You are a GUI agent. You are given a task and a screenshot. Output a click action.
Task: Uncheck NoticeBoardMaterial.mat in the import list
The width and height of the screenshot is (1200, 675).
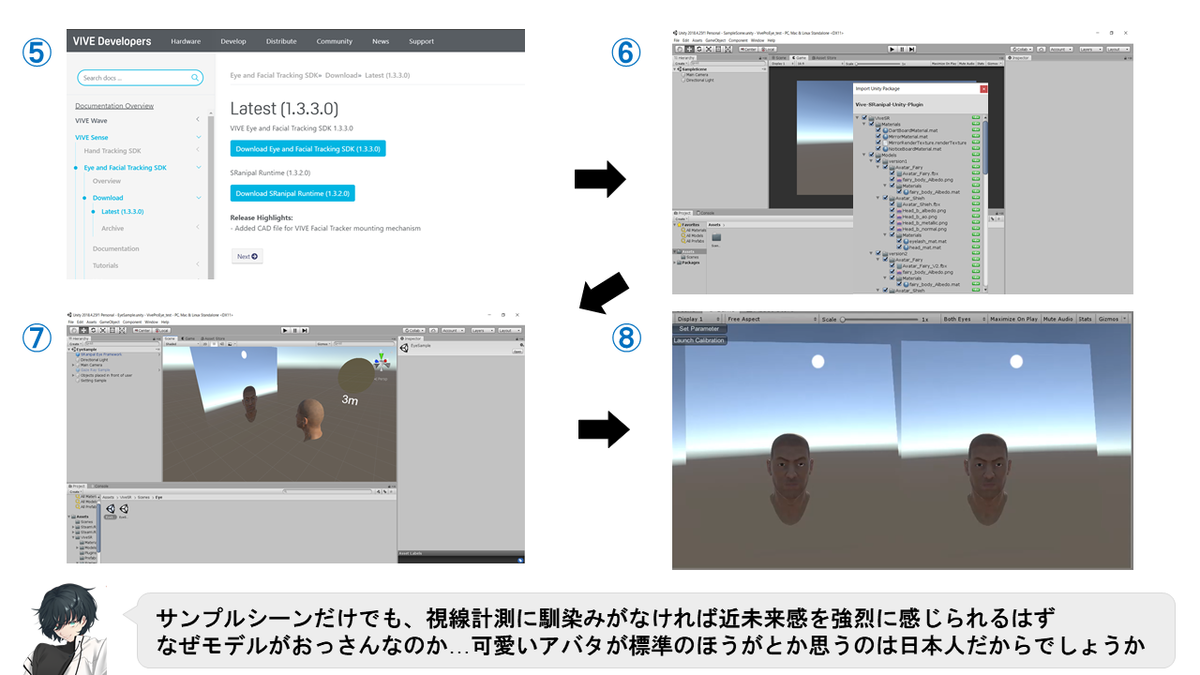[x=879, y=148]
